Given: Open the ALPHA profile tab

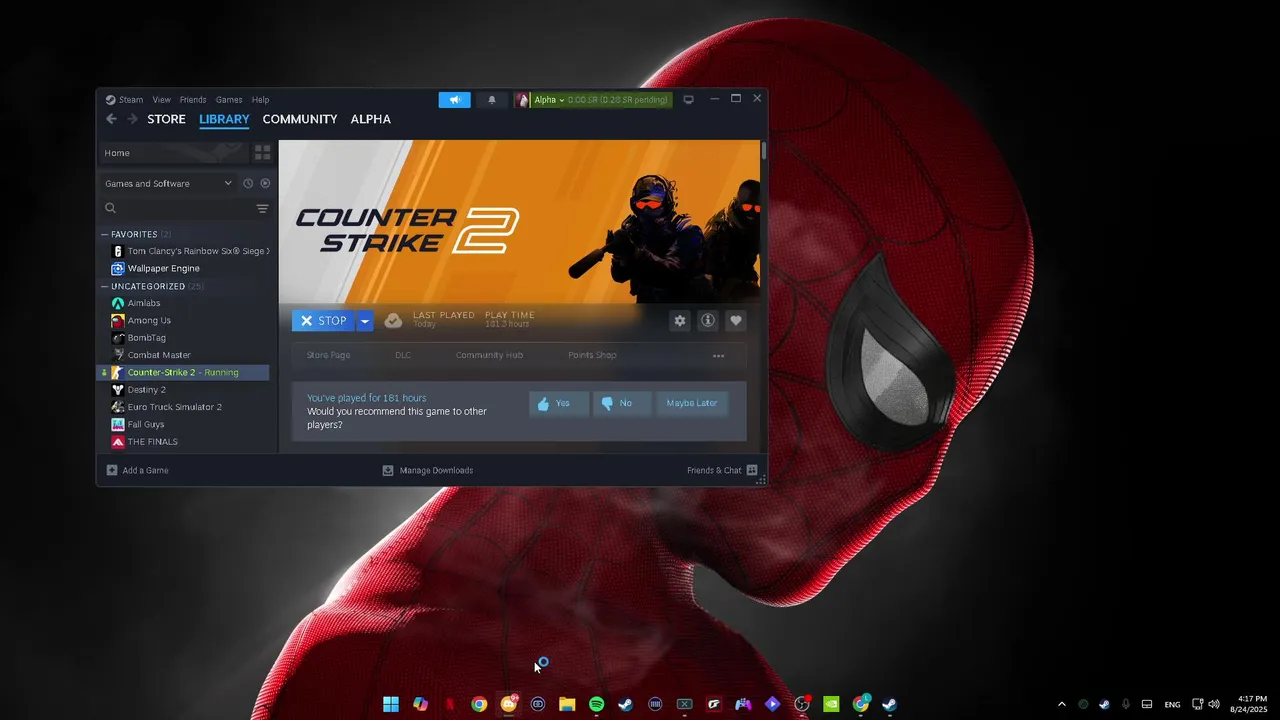Looking at the screenshot, I should pyautogui.click(x=370, y=119).
